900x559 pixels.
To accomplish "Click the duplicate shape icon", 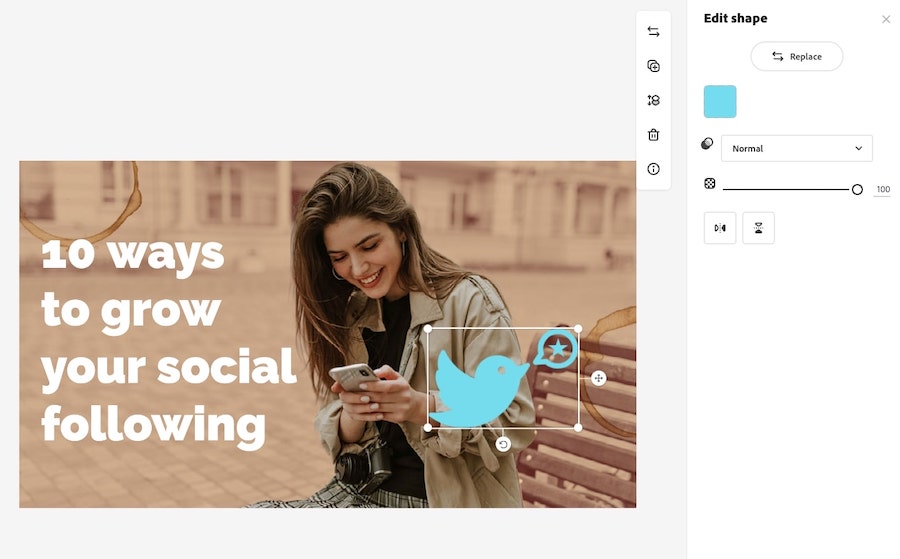I will (x=653, y=66).
